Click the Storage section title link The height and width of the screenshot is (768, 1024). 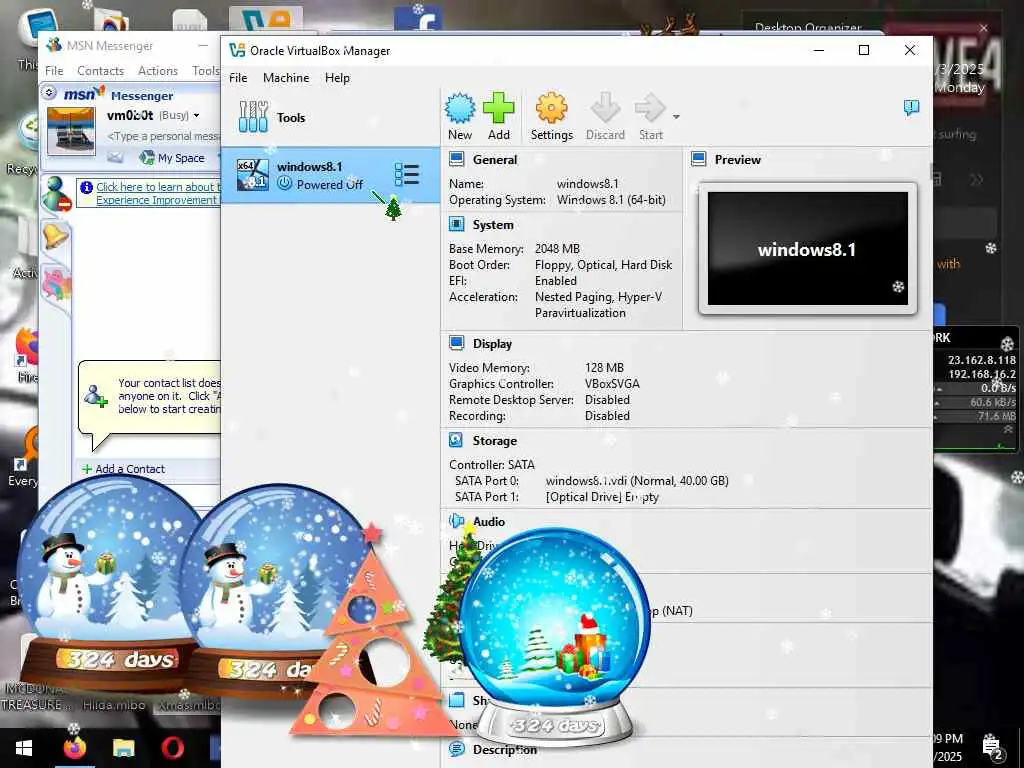point(494,441)
